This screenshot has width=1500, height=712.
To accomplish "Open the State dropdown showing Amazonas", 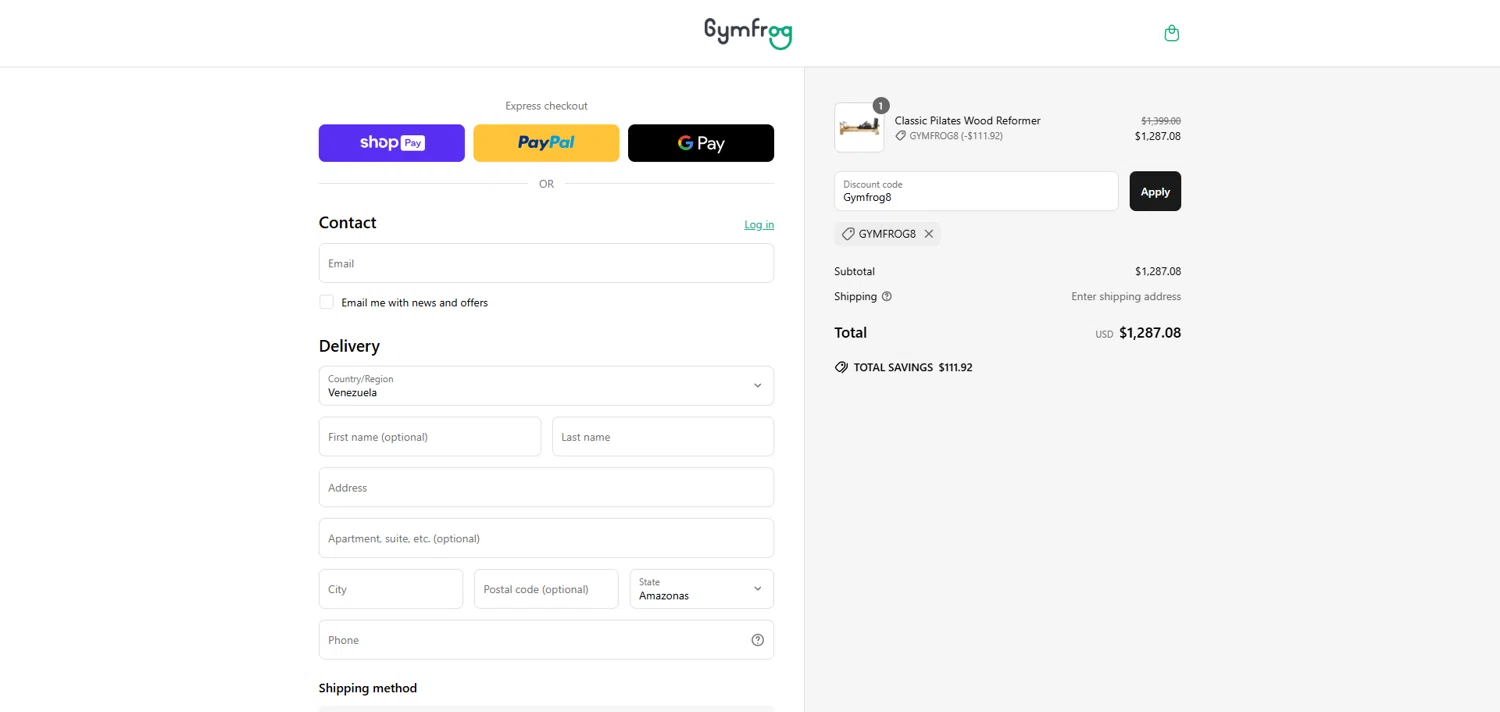I will (x=701, y=589).
